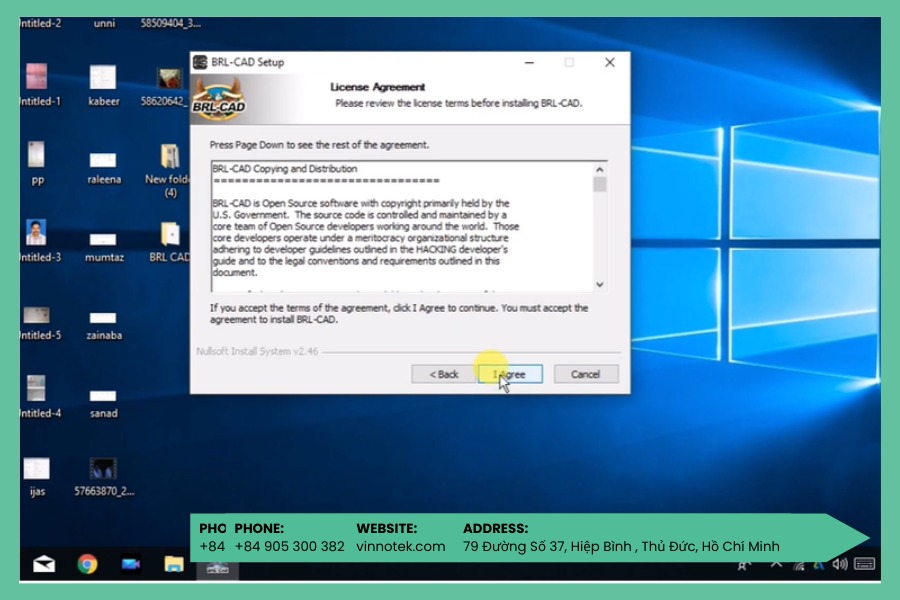This screenshot has height=600, width=900.
Task: Click the "License Agreement" heading text
Action: tap(377, 87)
